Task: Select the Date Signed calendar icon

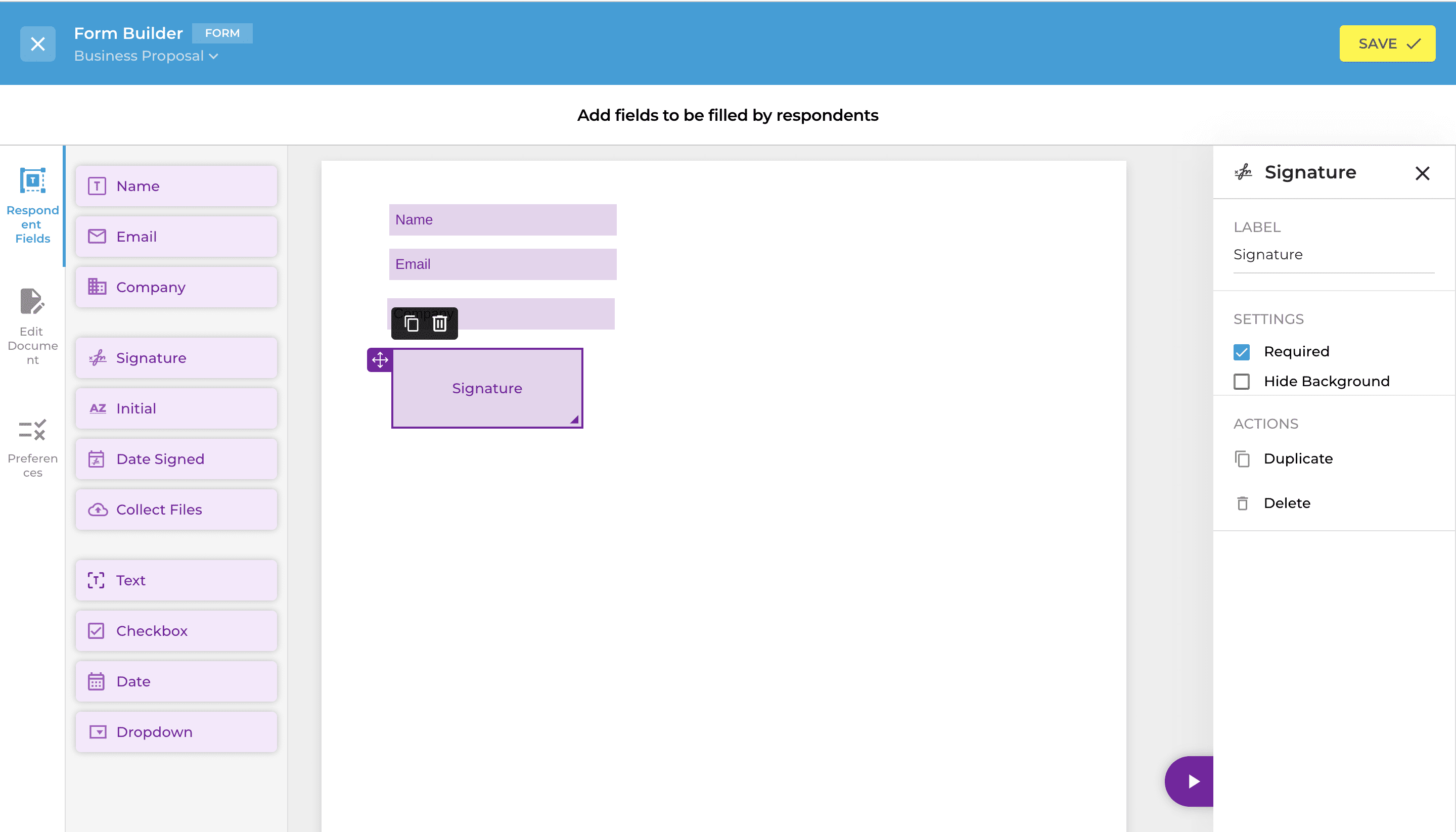Action: [97, 459]
